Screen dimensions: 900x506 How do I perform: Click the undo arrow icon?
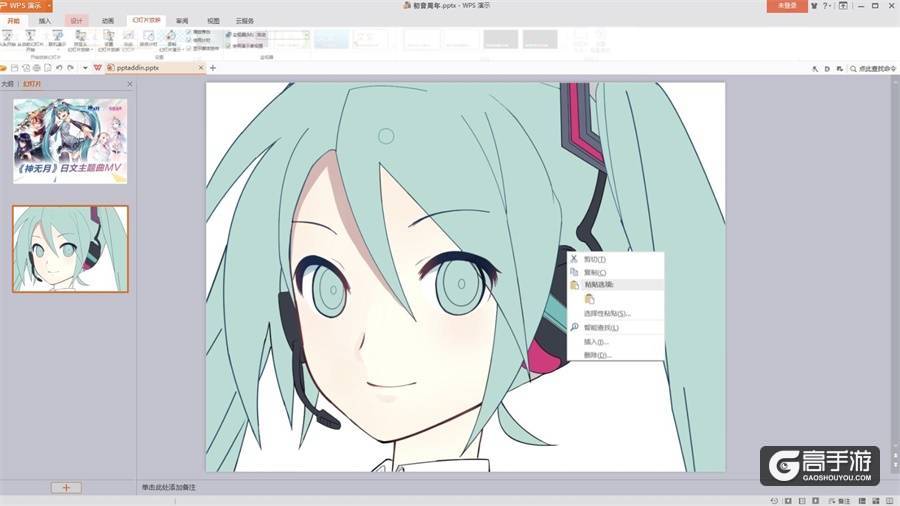click(59, 68)
